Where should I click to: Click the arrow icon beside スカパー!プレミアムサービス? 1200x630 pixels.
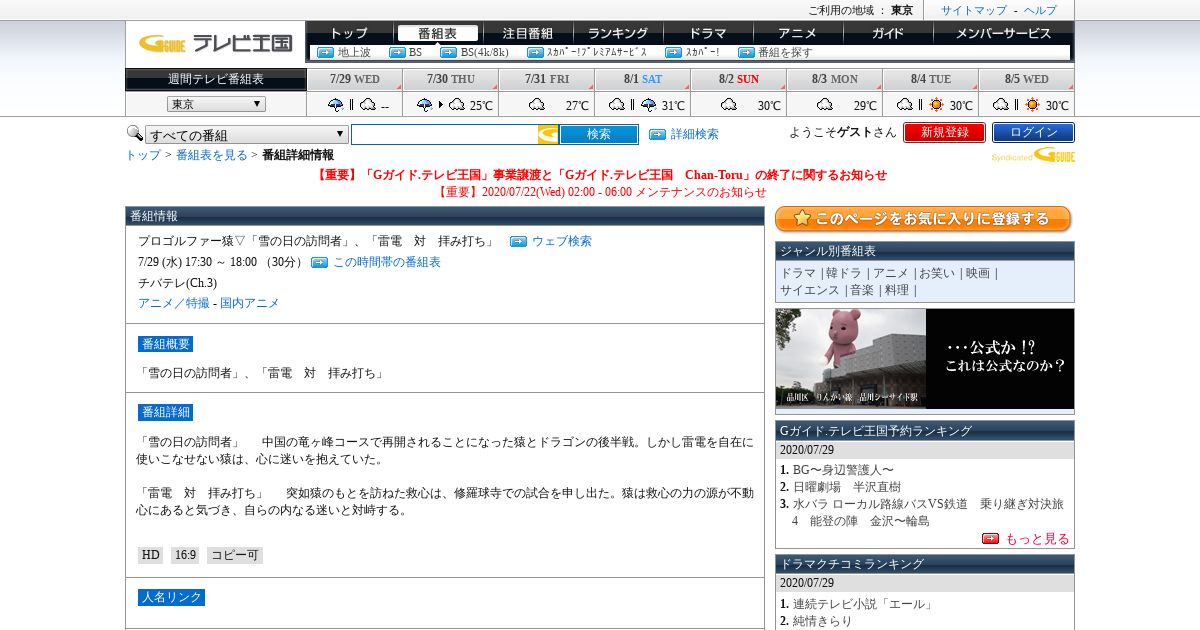tap(535, 52)
